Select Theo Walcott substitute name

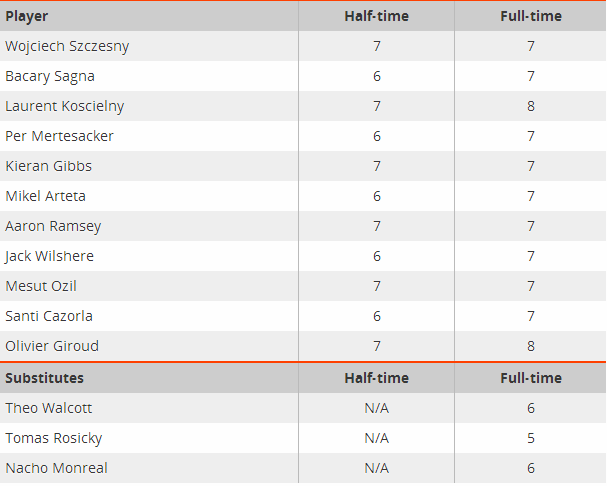pyautogui.click(x=48, y=408)
